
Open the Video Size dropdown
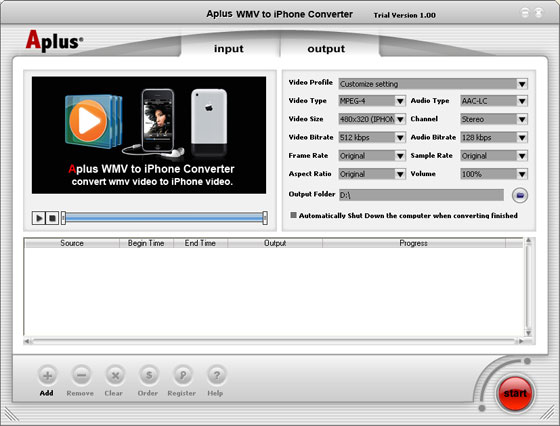click(x=372, y=119)
